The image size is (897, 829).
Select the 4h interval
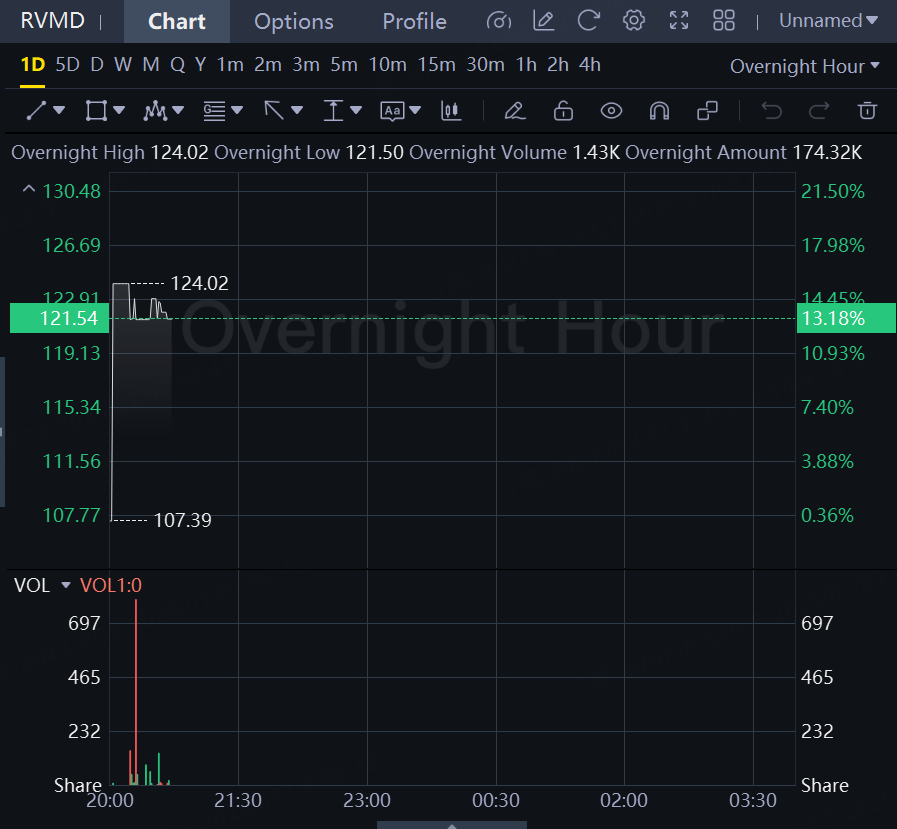(590, 65)
